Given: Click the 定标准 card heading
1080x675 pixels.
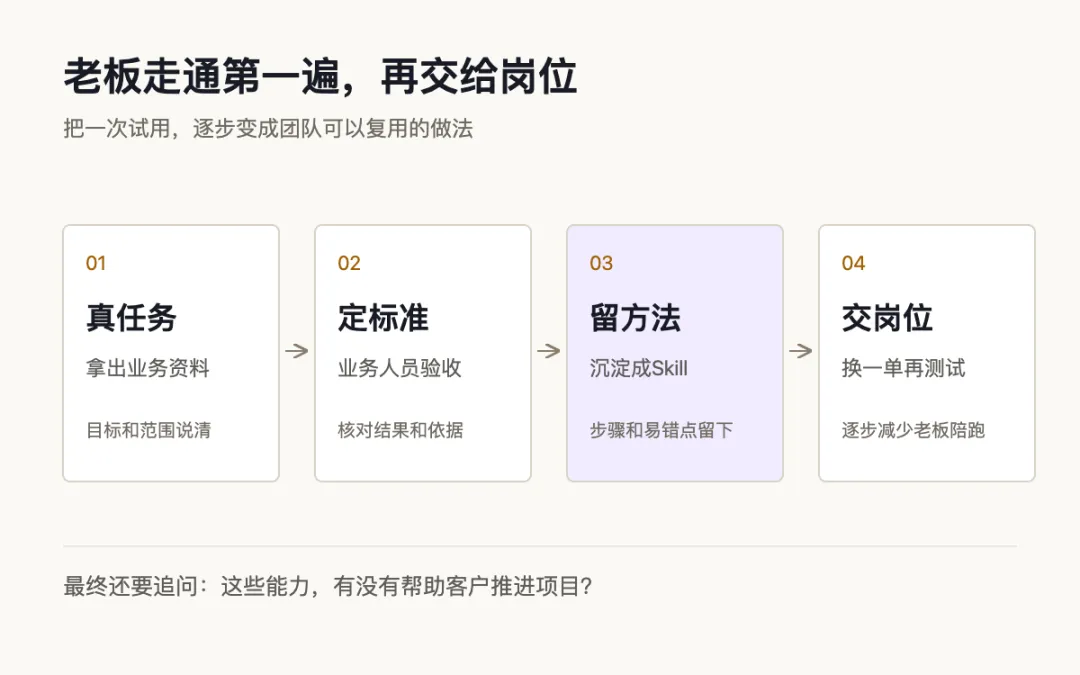Looking at the screenshot, I should [383, 318].
